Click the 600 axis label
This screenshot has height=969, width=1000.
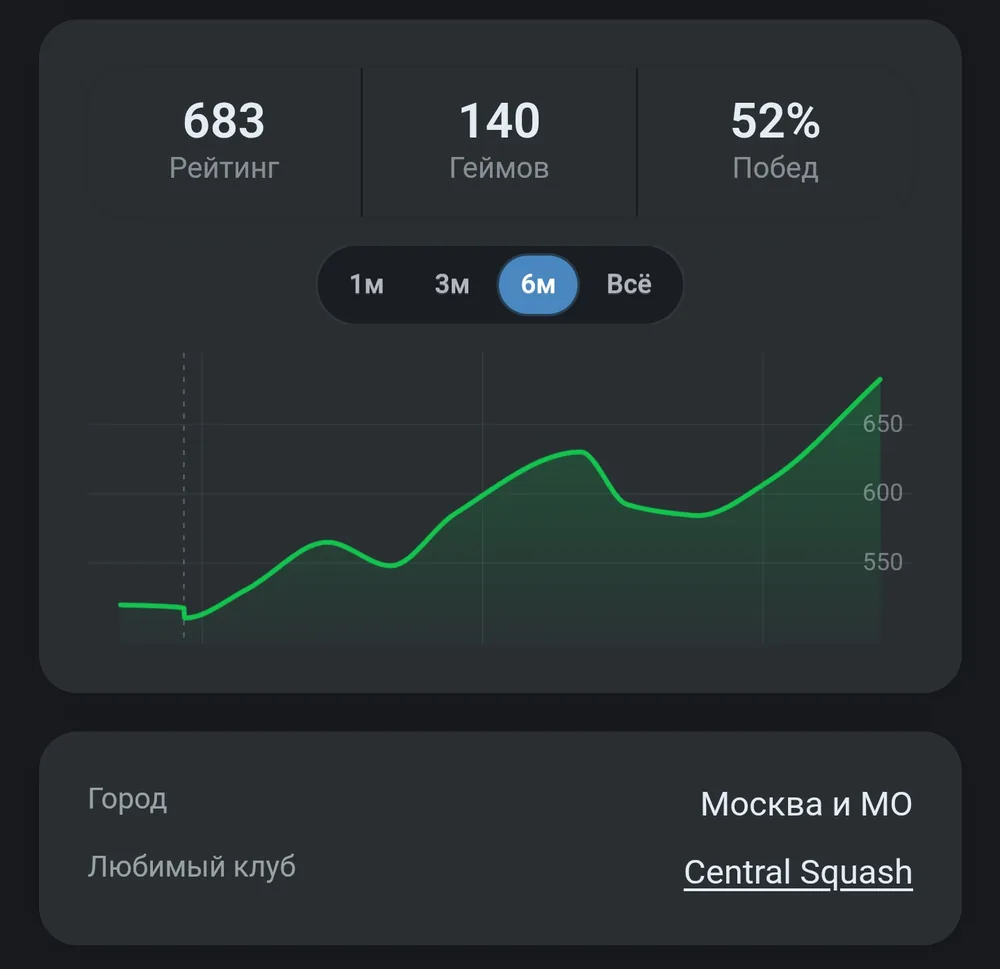[x=883, y=492]
